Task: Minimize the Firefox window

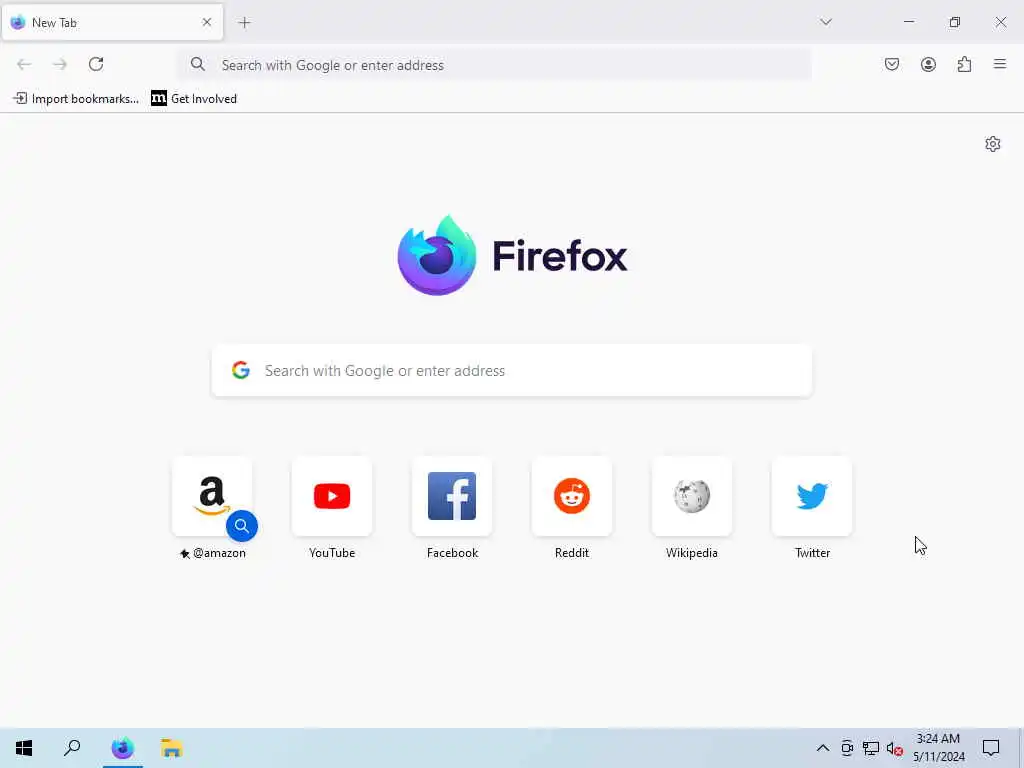Action: tap(908, 22)
